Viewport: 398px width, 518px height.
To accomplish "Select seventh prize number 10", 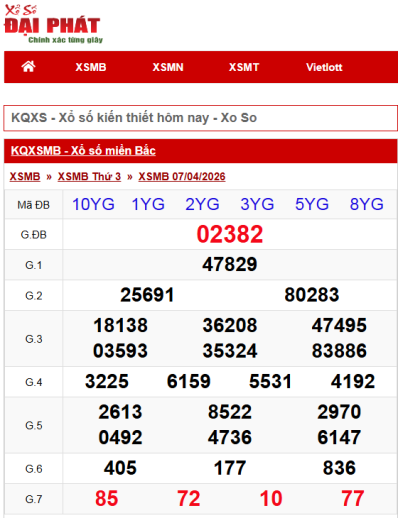I will click(x=271, y=499).
